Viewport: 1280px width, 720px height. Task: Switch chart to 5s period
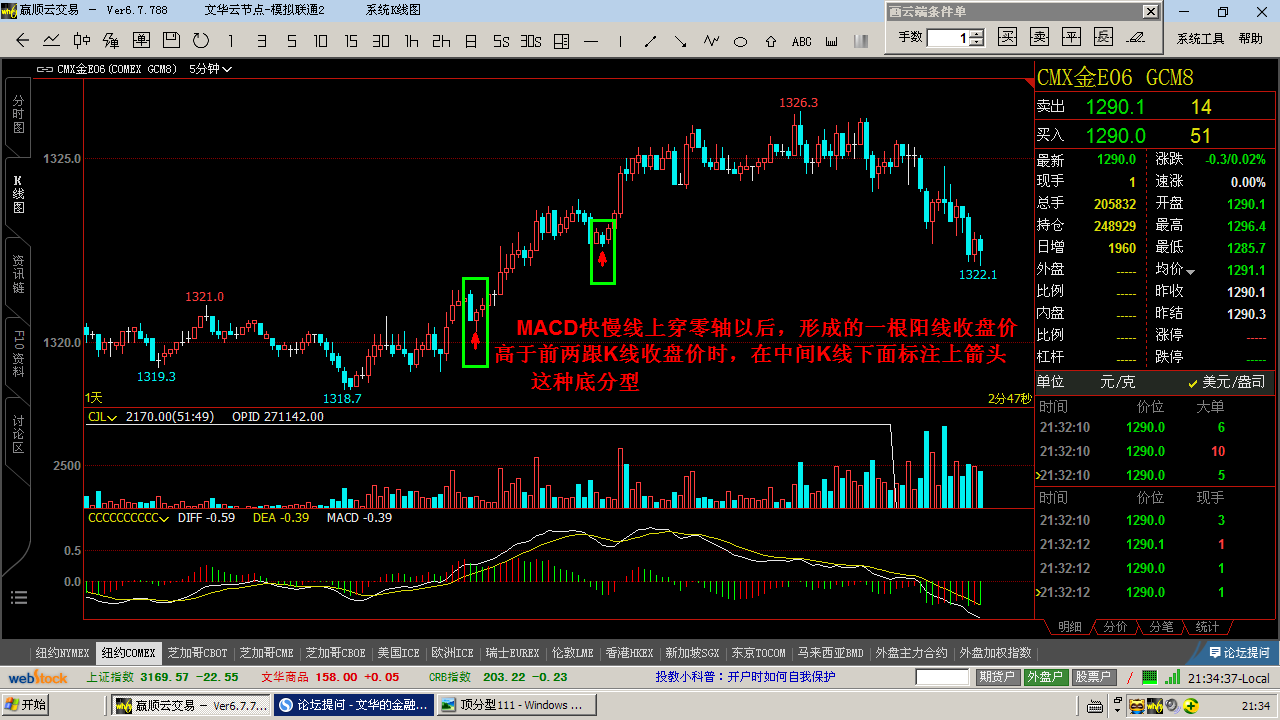click(501, 41)
